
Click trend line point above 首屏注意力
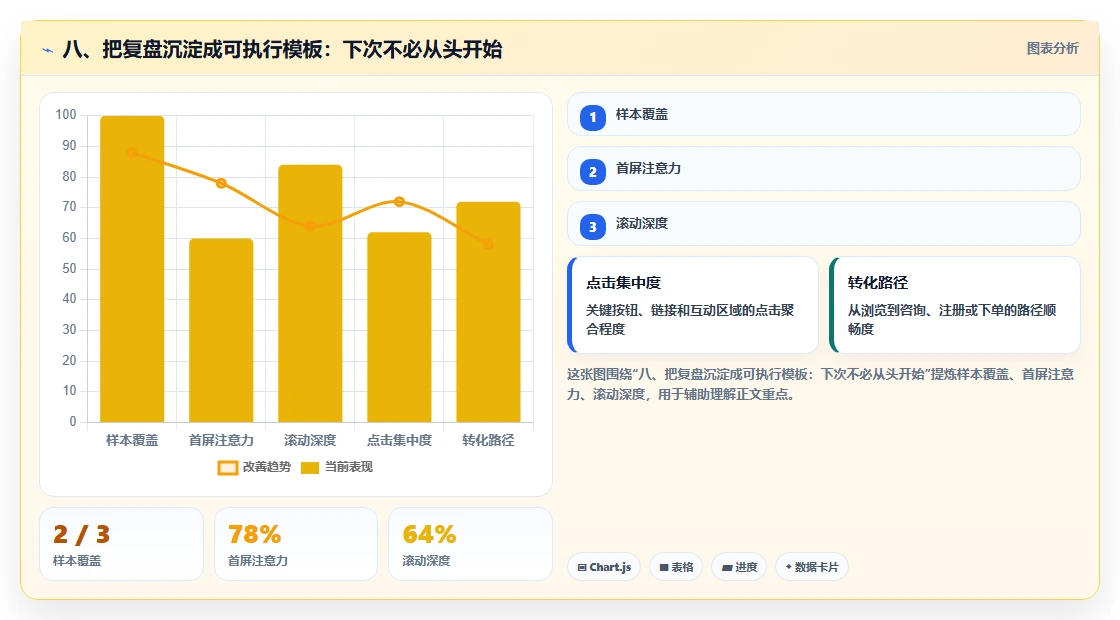coord(221,183)
